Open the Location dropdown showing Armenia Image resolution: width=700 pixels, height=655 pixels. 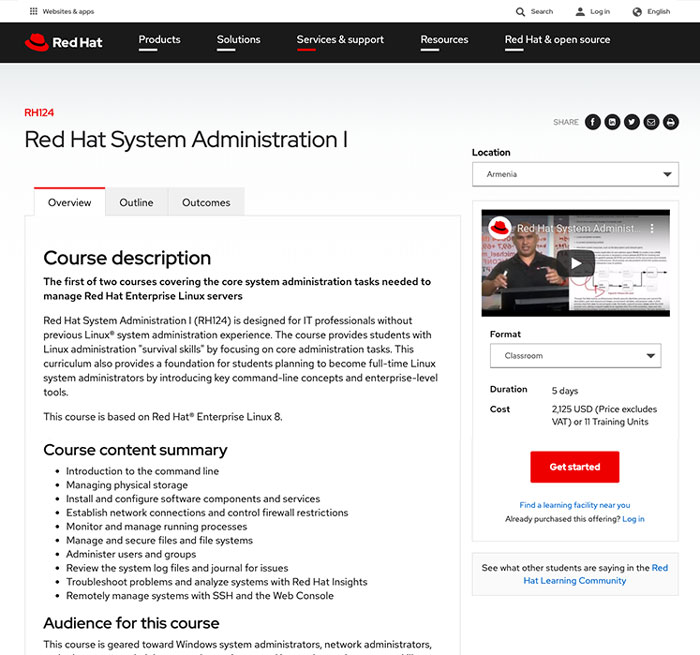tap(575, 174)
